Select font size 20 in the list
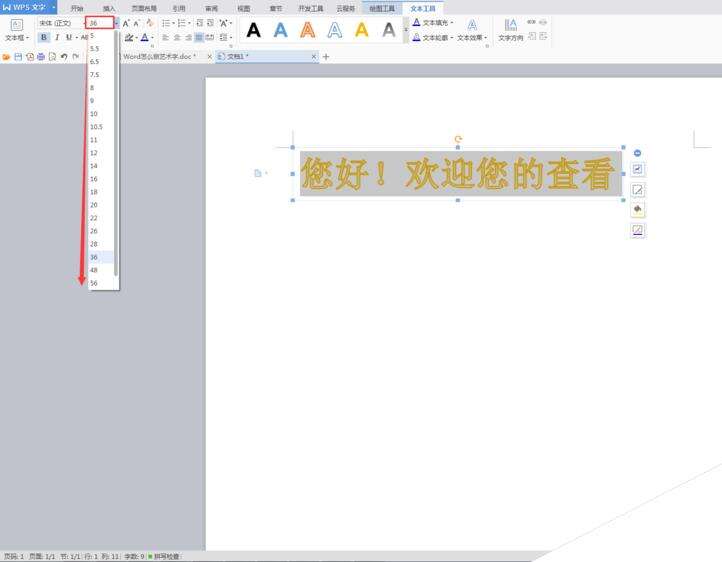Viewport: 722px width, 562px height. (101, 205)
